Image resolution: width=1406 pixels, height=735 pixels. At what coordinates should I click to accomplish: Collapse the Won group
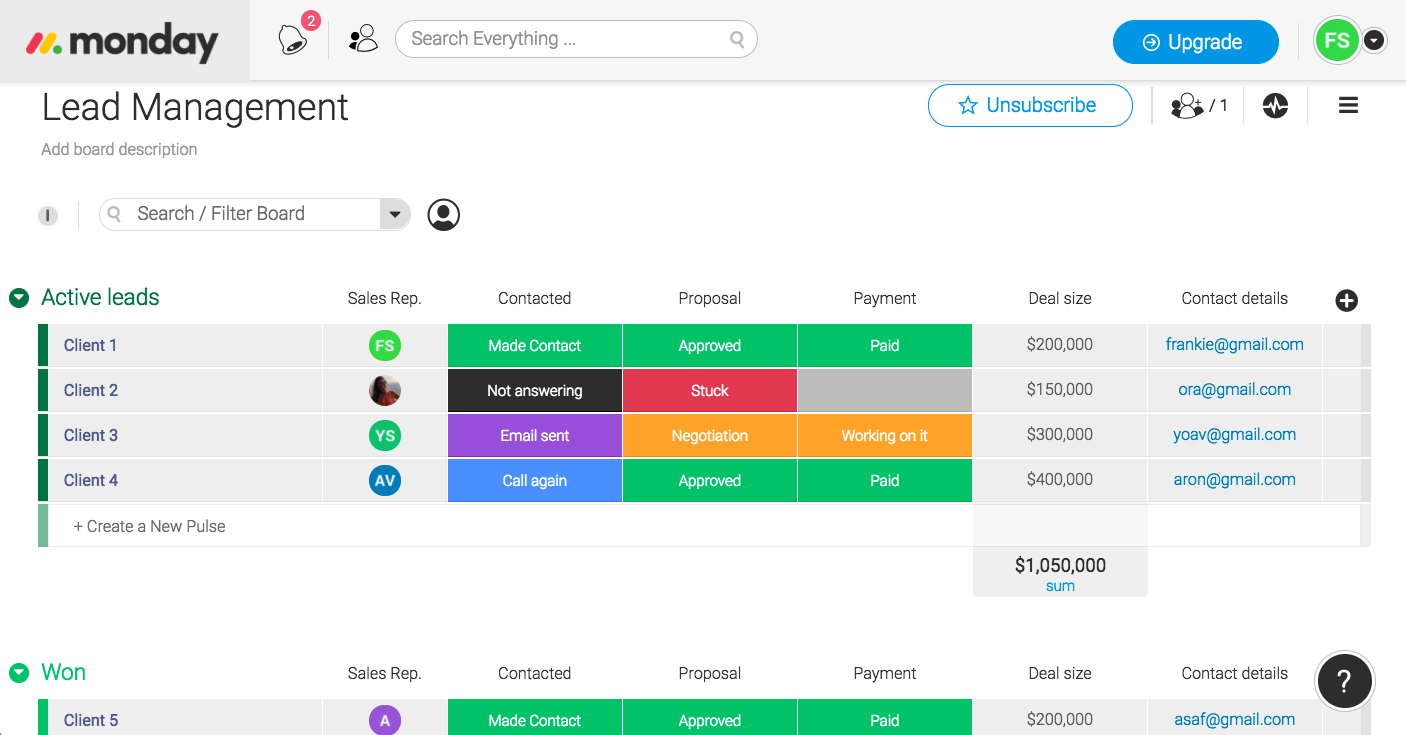click(19, 673)
